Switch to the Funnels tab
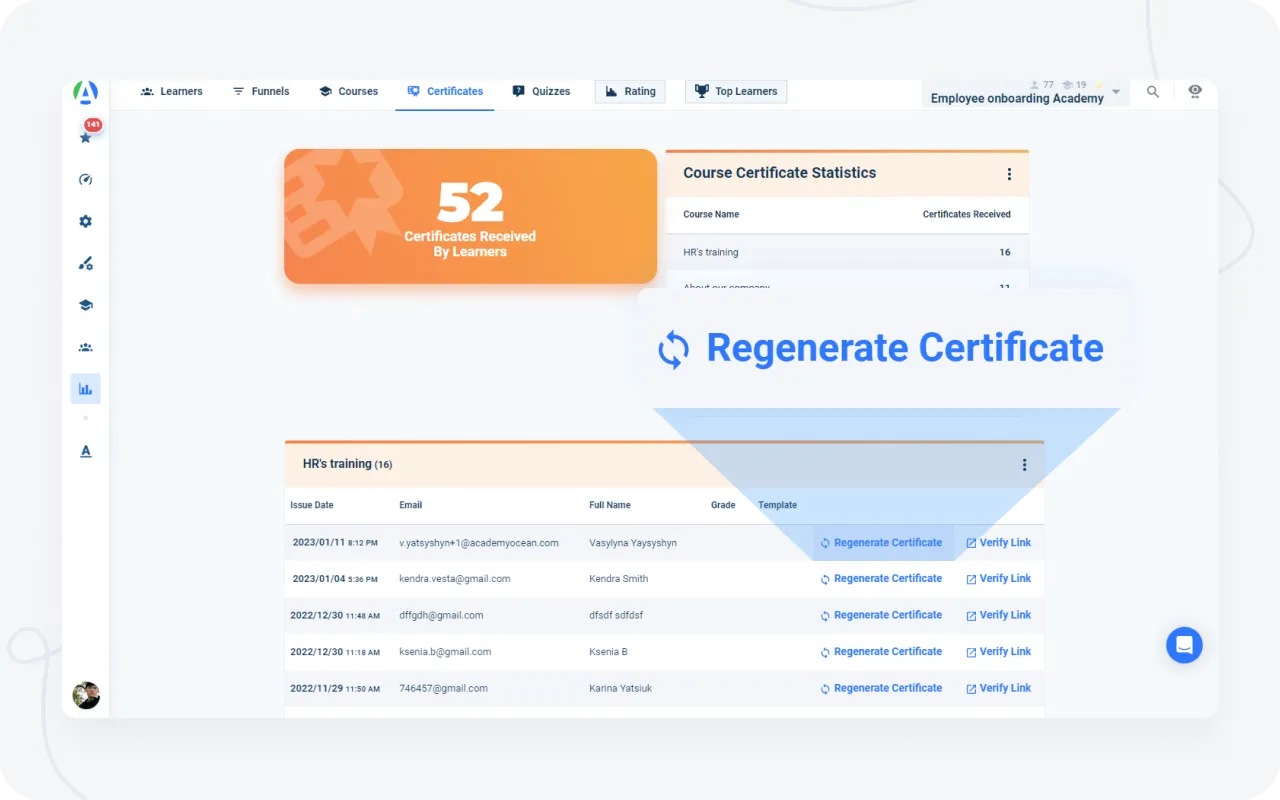Screen dimensions: 1280x800 click(x=261, y=91)
